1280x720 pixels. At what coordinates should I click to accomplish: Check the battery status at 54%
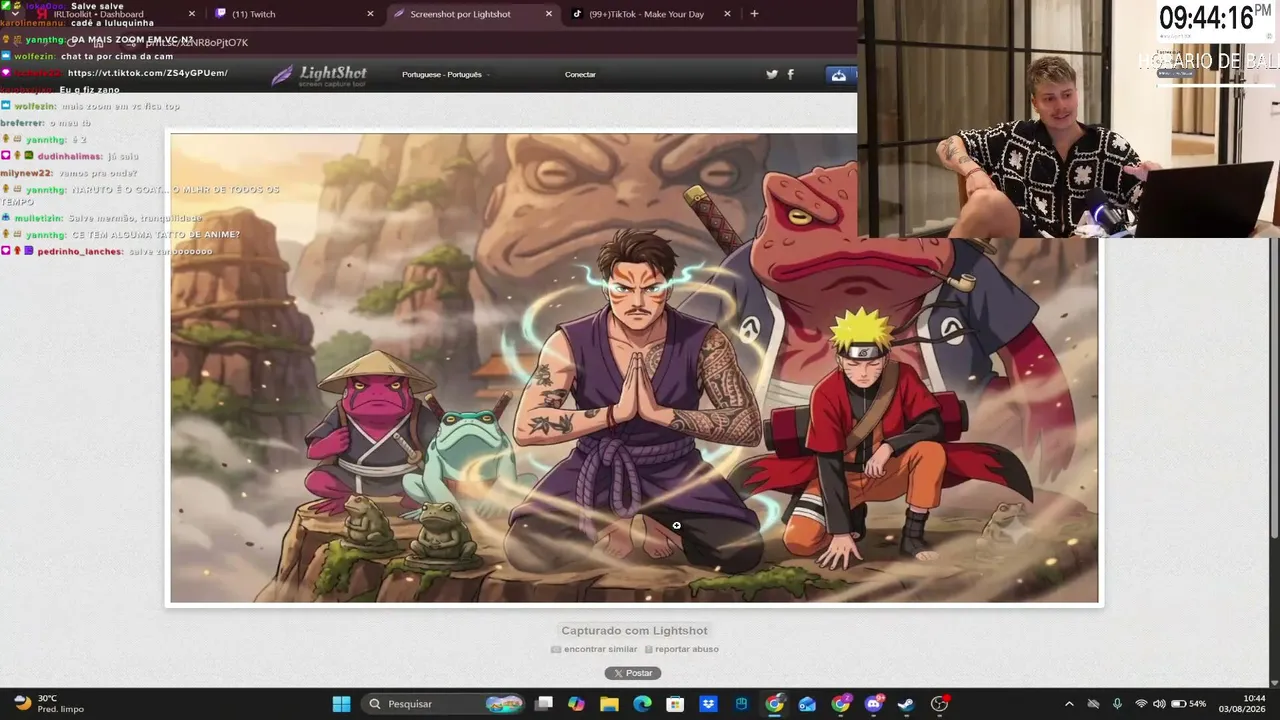pos(1189,704)
